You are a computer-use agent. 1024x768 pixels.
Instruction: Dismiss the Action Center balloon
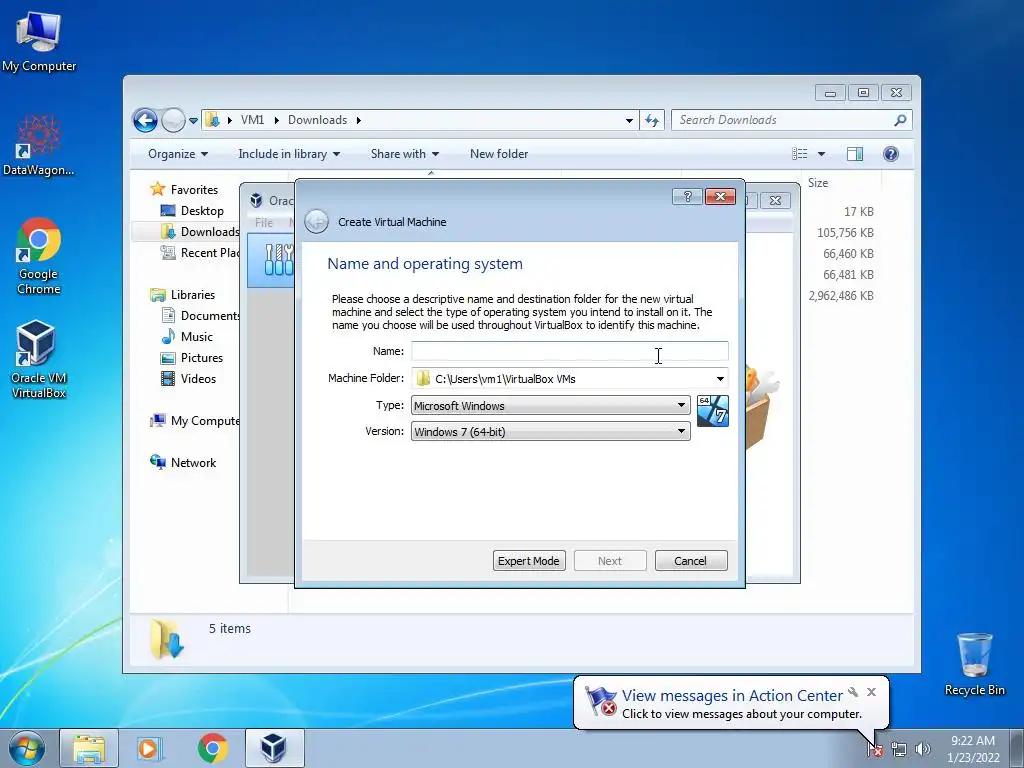871,692
